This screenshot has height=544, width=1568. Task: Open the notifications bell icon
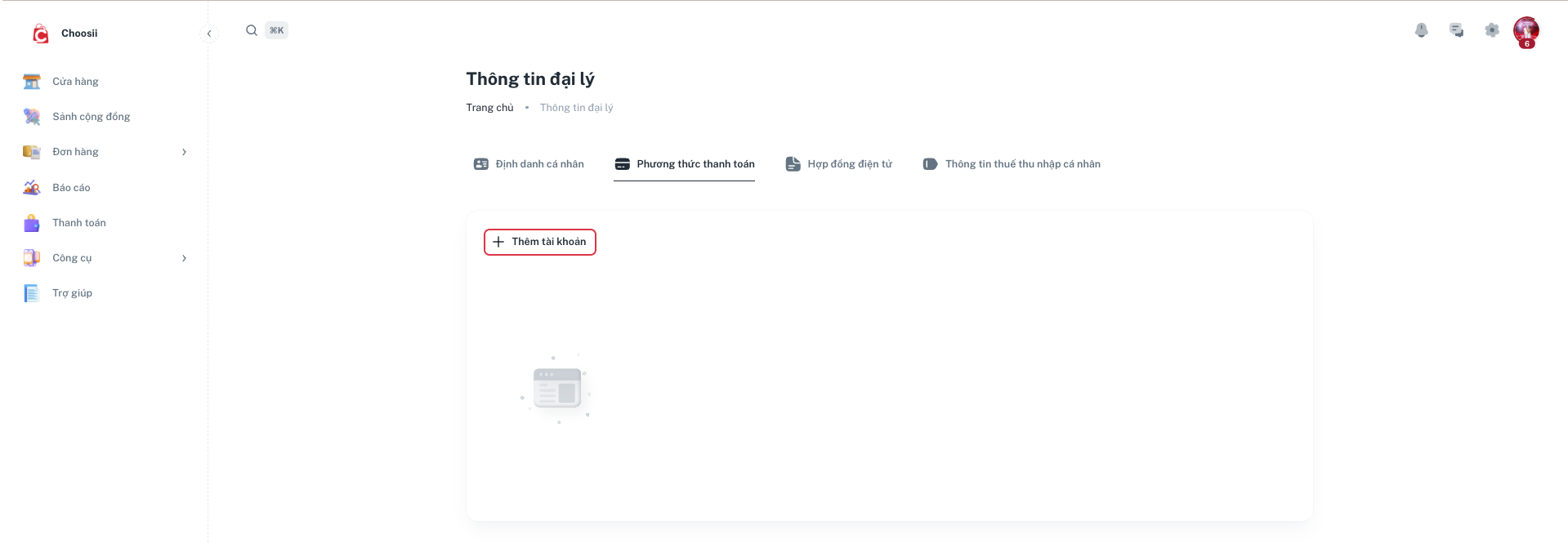pyautogui.click(x=1421, y=30)
